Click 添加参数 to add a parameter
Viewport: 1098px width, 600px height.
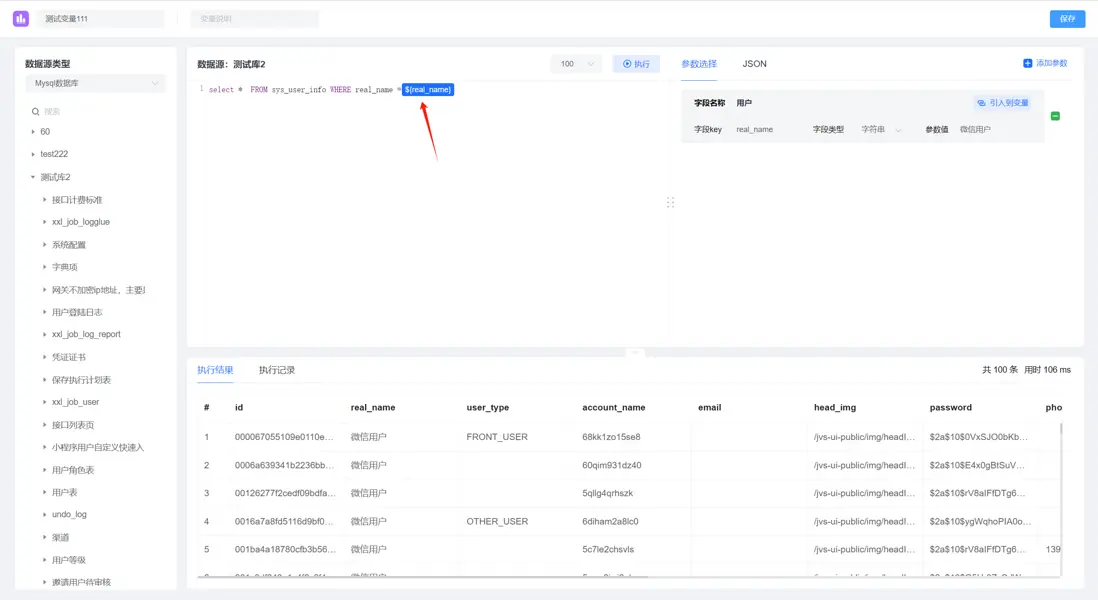click(x=1051, y=63)
